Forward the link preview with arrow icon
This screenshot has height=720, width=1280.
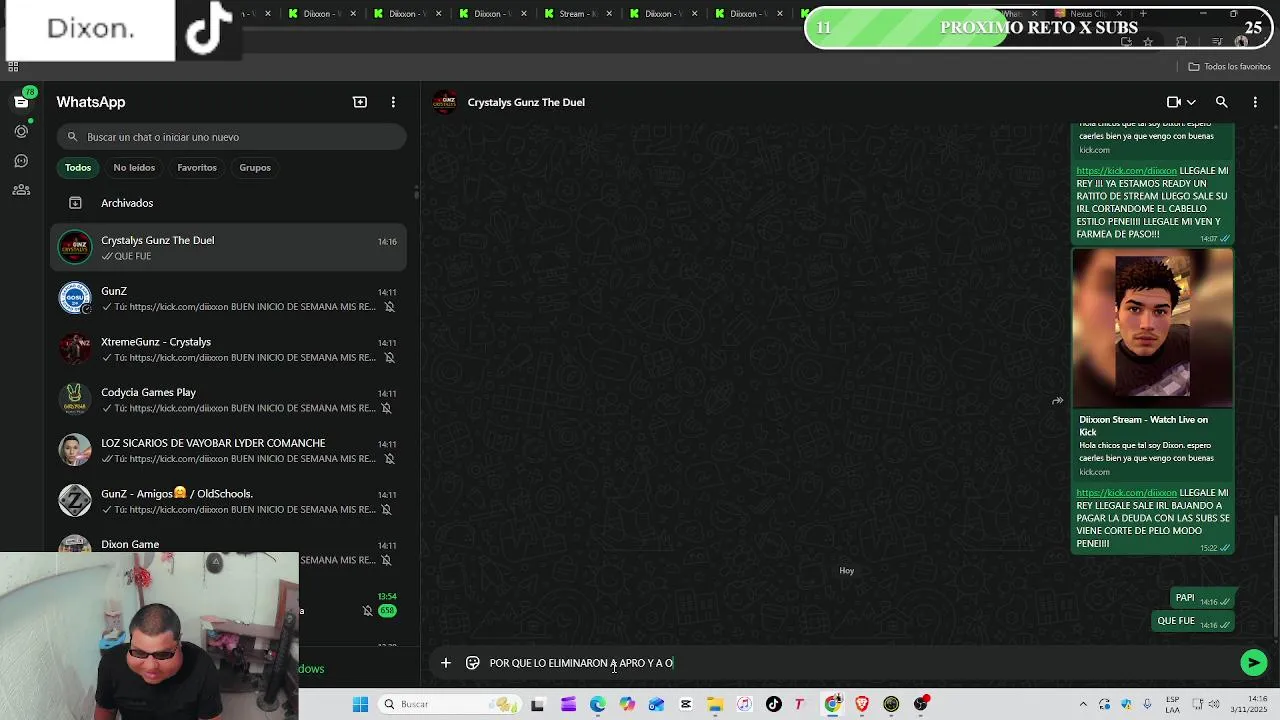(x=1057, y=401)
